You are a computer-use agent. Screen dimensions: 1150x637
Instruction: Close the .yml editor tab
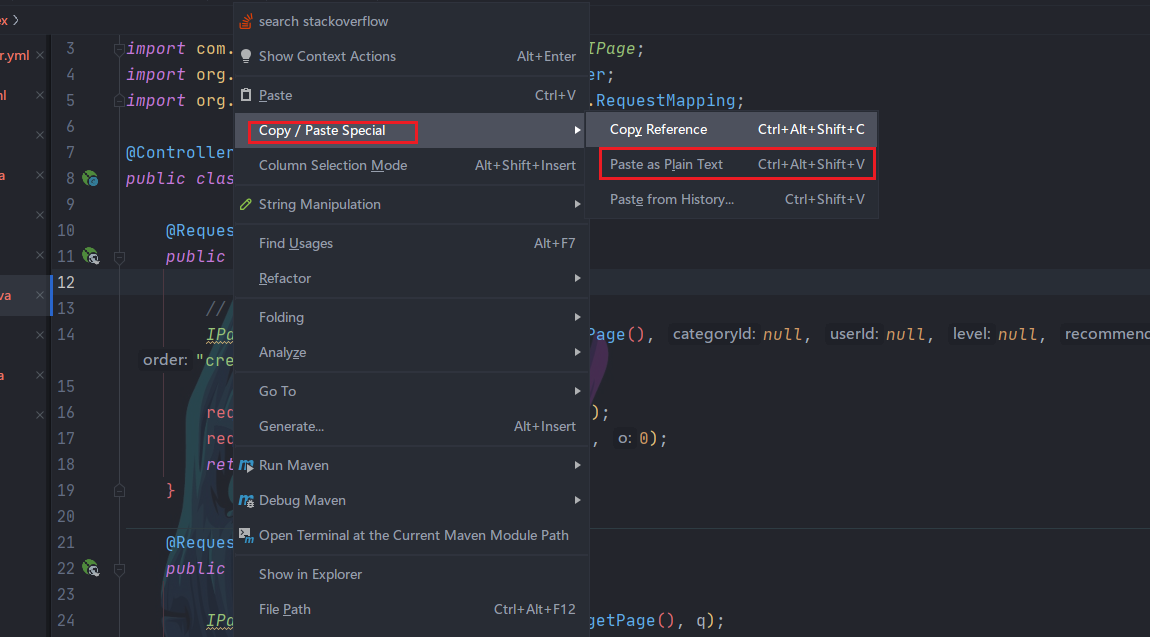[40, 56]
